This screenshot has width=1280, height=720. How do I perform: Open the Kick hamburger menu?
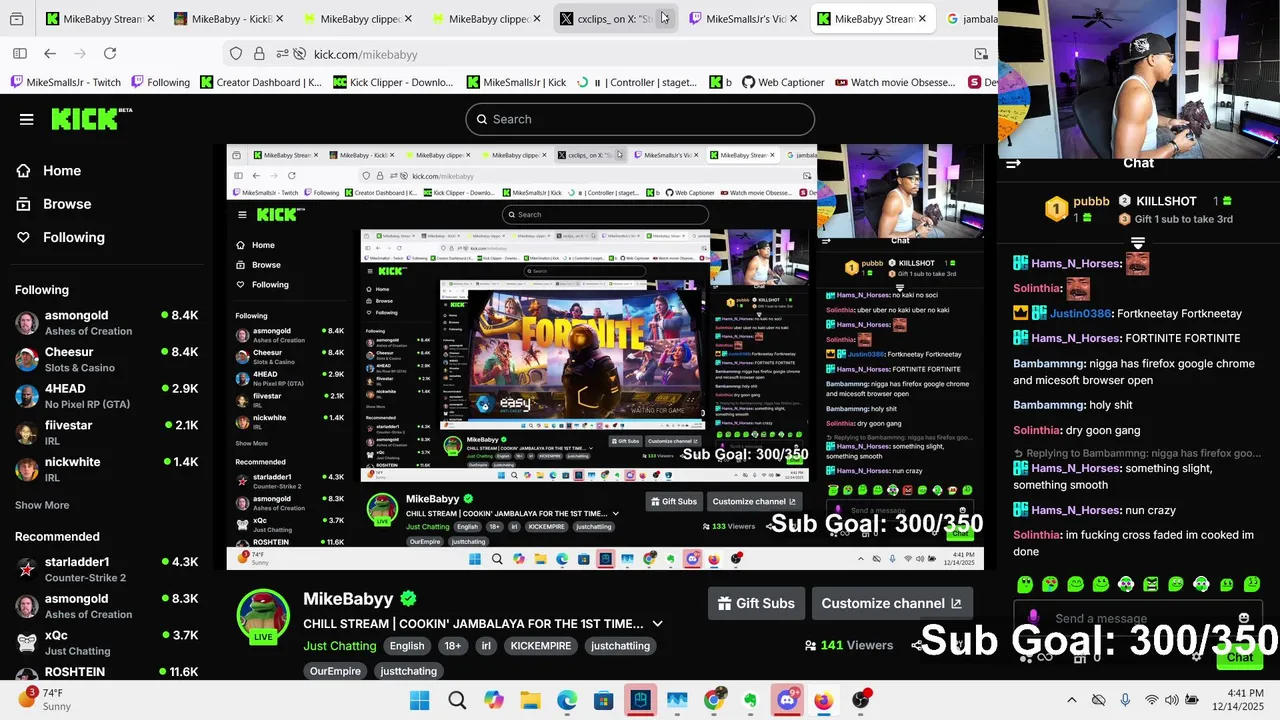pos(26,119)
